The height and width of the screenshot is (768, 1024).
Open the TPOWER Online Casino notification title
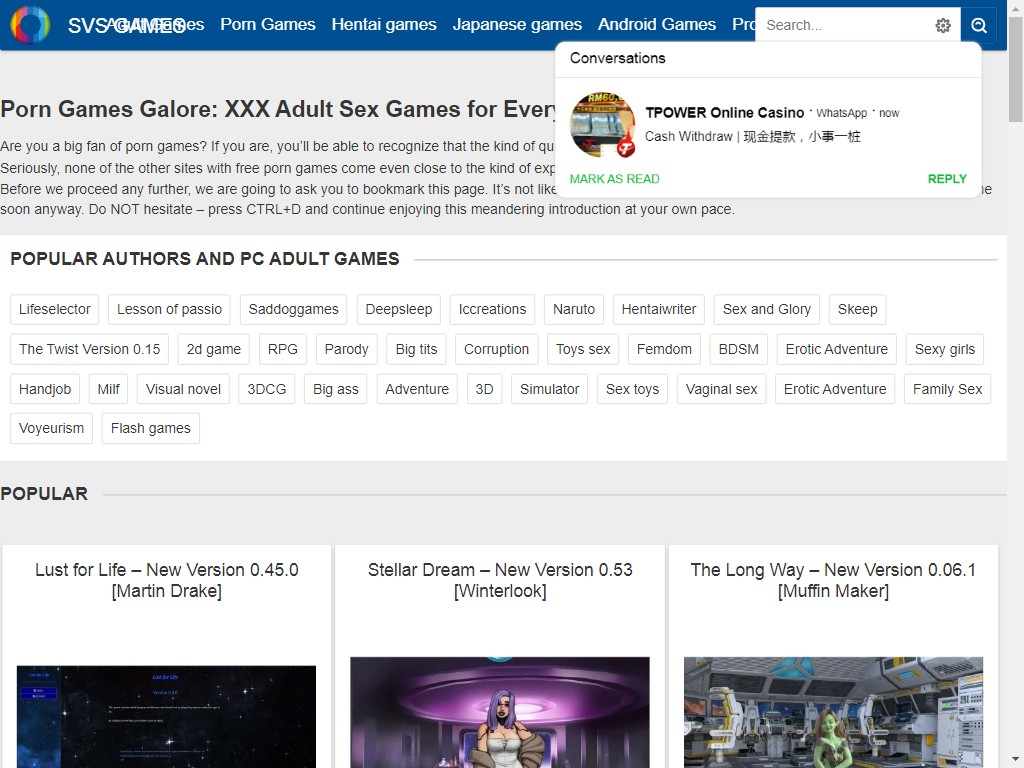tap(725, 112)
